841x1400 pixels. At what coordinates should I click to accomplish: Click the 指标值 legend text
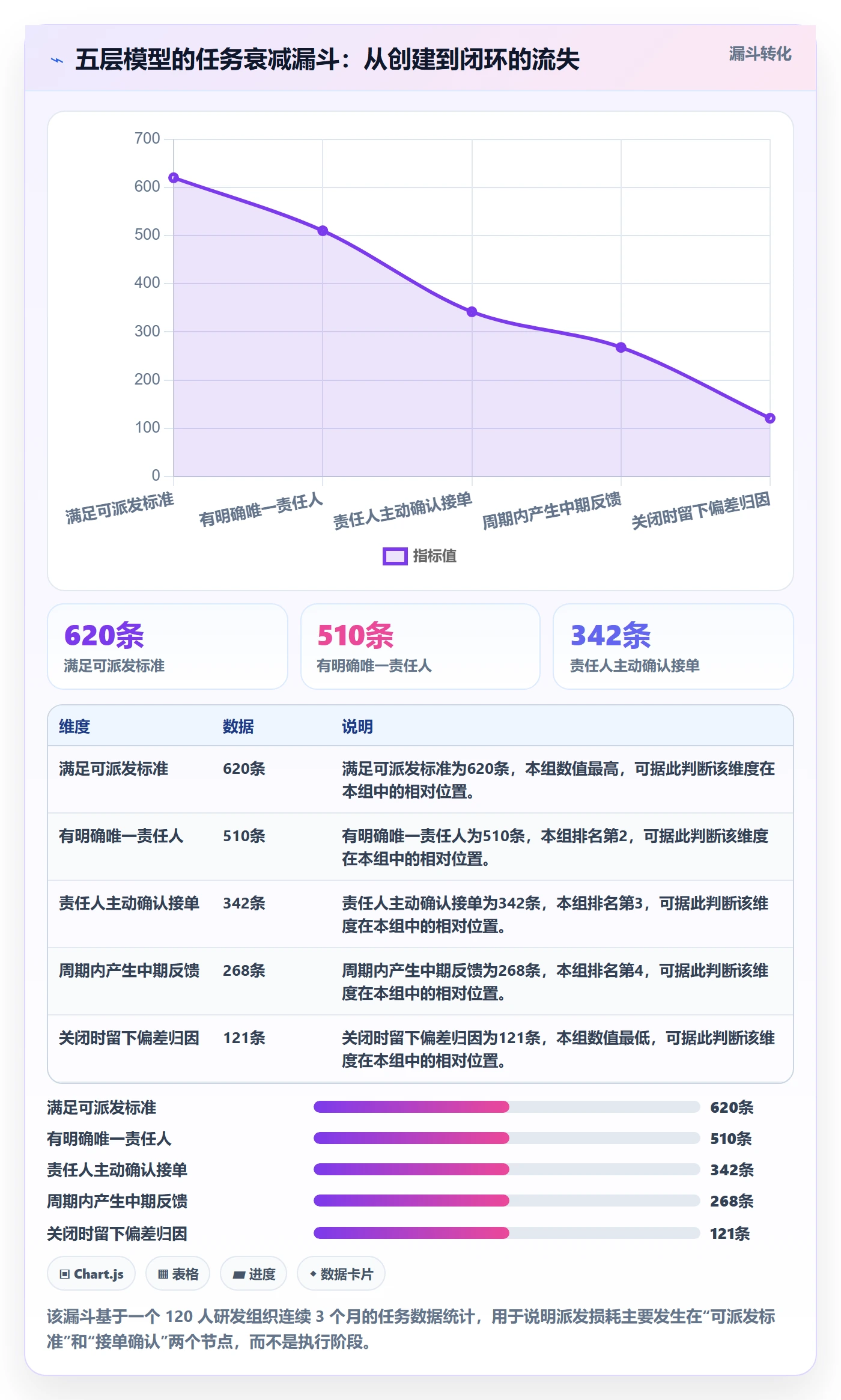pyautogui.click(x=434, y=556)
